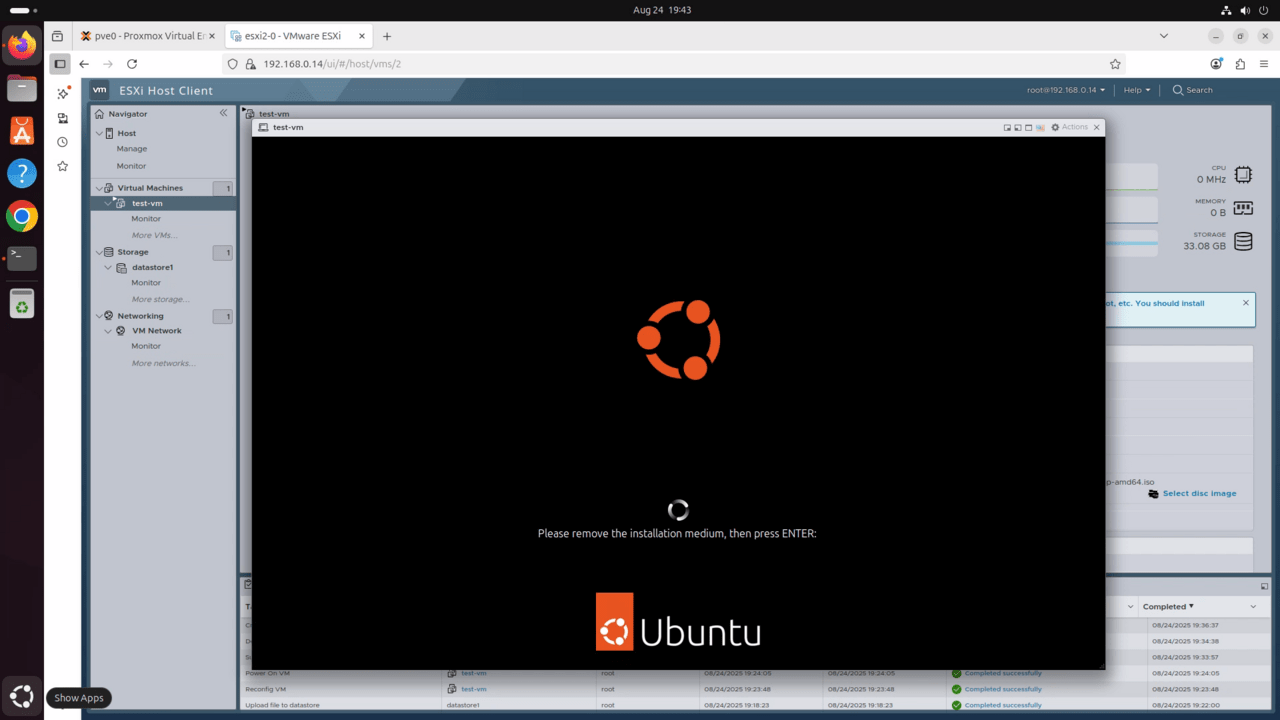List all tabs dropdown in Firefox

(x=1164, y=36)
